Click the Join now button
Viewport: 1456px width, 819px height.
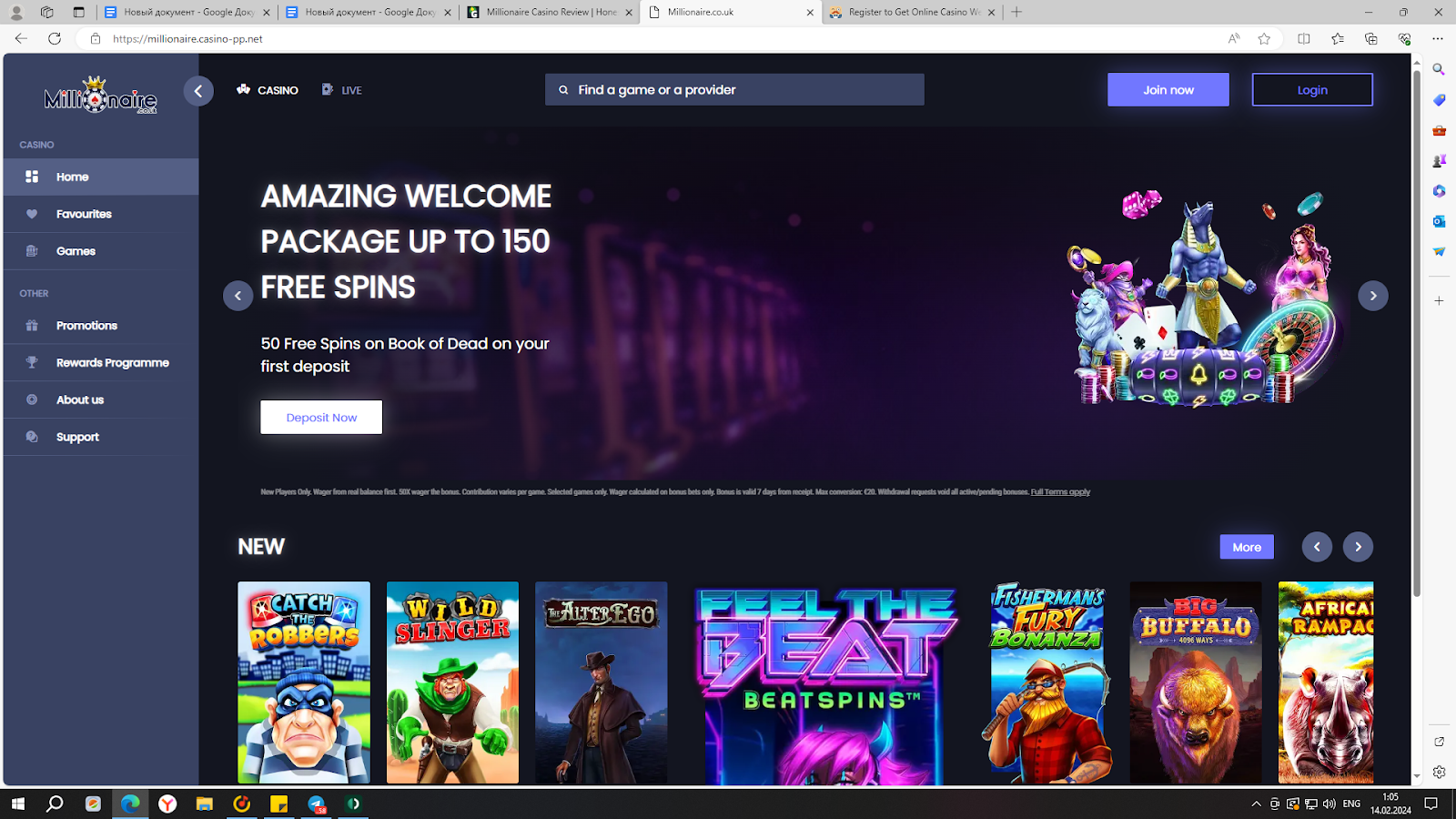1168,90
